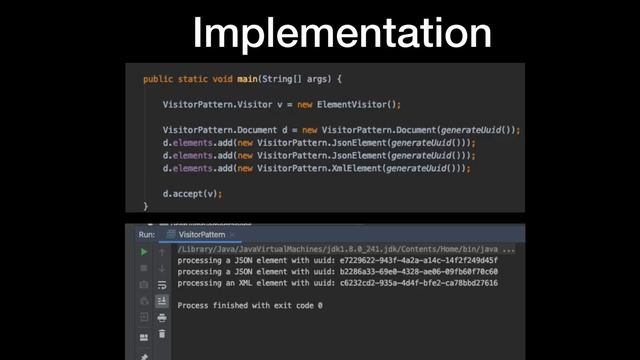Click the Run: panel label
This screenshot has width=640, height=360.
point(147,235)
